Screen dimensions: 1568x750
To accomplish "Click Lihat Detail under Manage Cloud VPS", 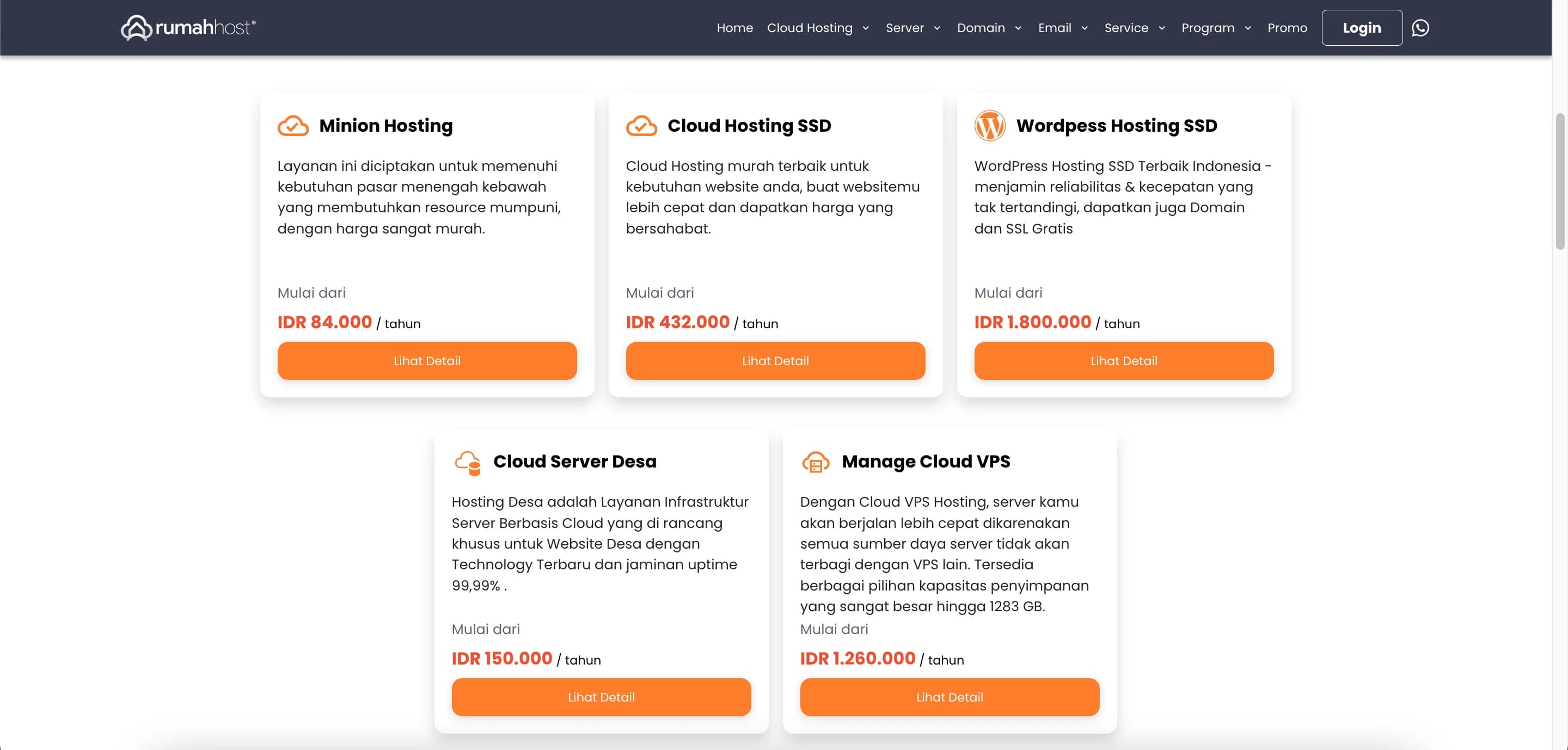I will click(x=949, y=697).
